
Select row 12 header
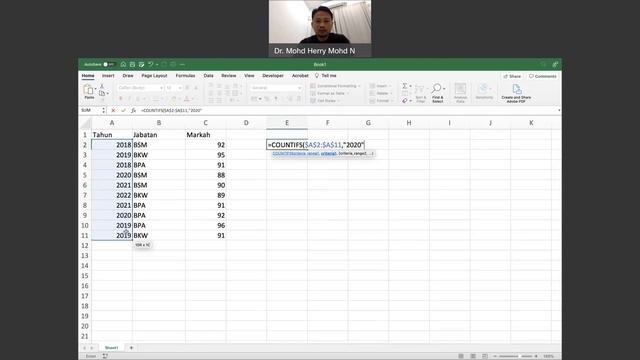84,246
